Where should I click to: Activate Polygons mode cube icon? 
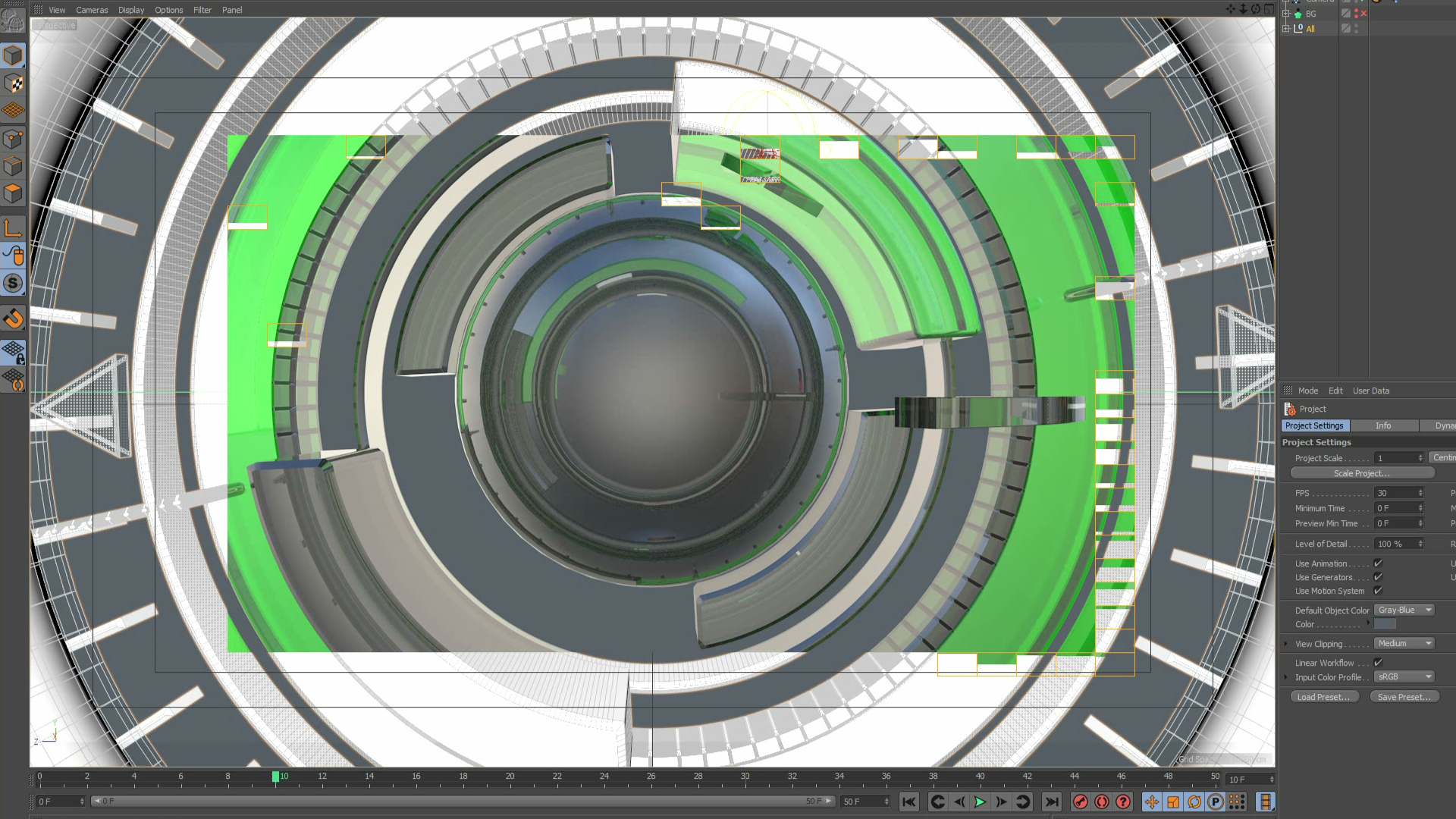(13, 193)
